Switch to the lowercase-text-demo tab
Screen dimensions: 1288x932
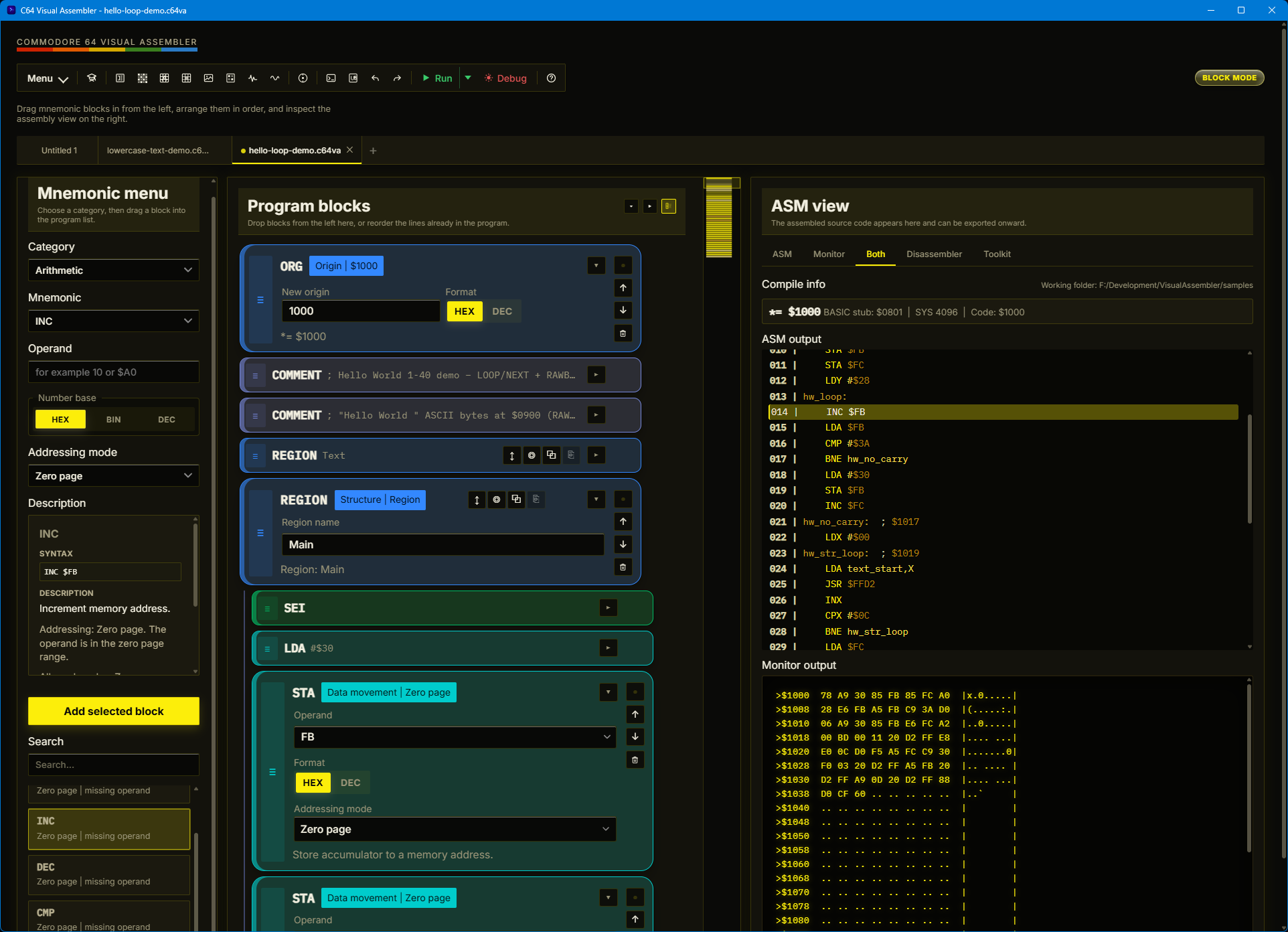(x=158, y=150)
